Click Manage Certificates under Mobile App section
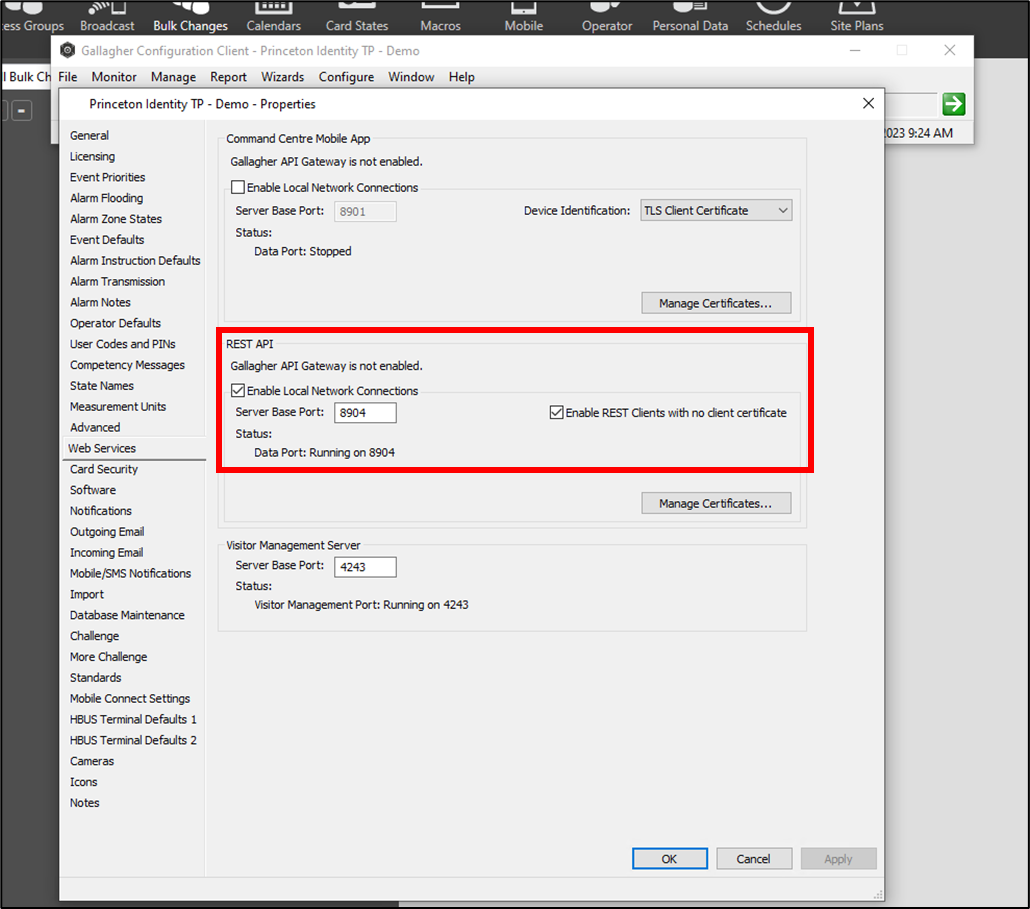 point(716,303)
